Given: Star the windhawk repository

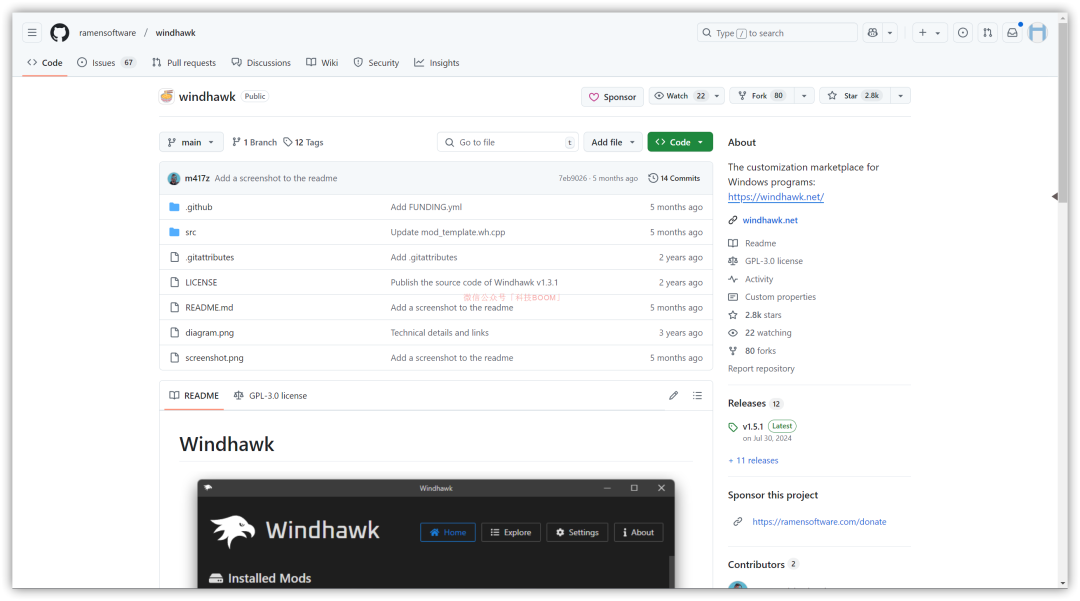Looking at the screenshot, I should (x=854, y=96).
